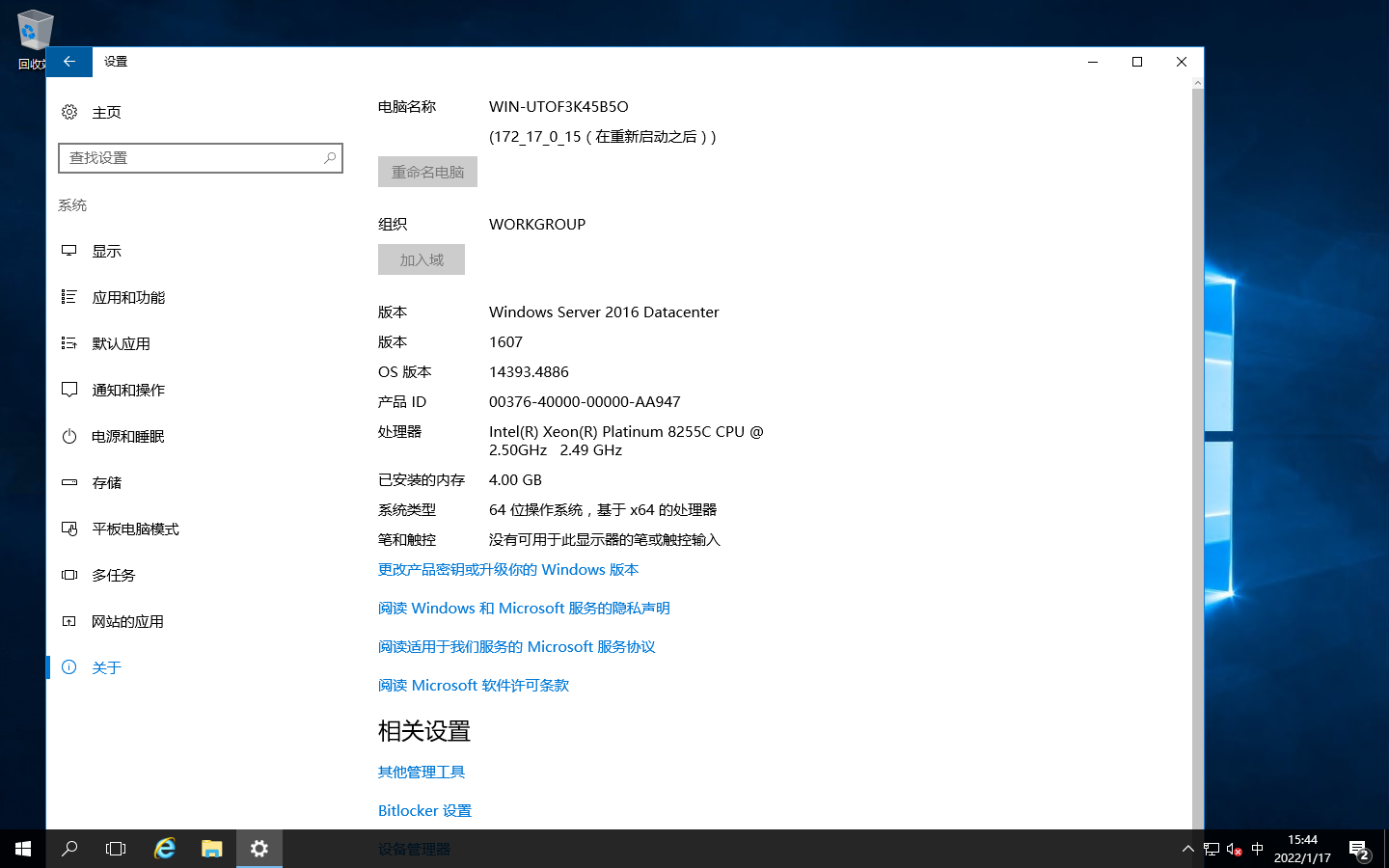Select the 关于 page
This screenshot has width=1389, height=868.
pyautogui.click(x=106, y=668)
